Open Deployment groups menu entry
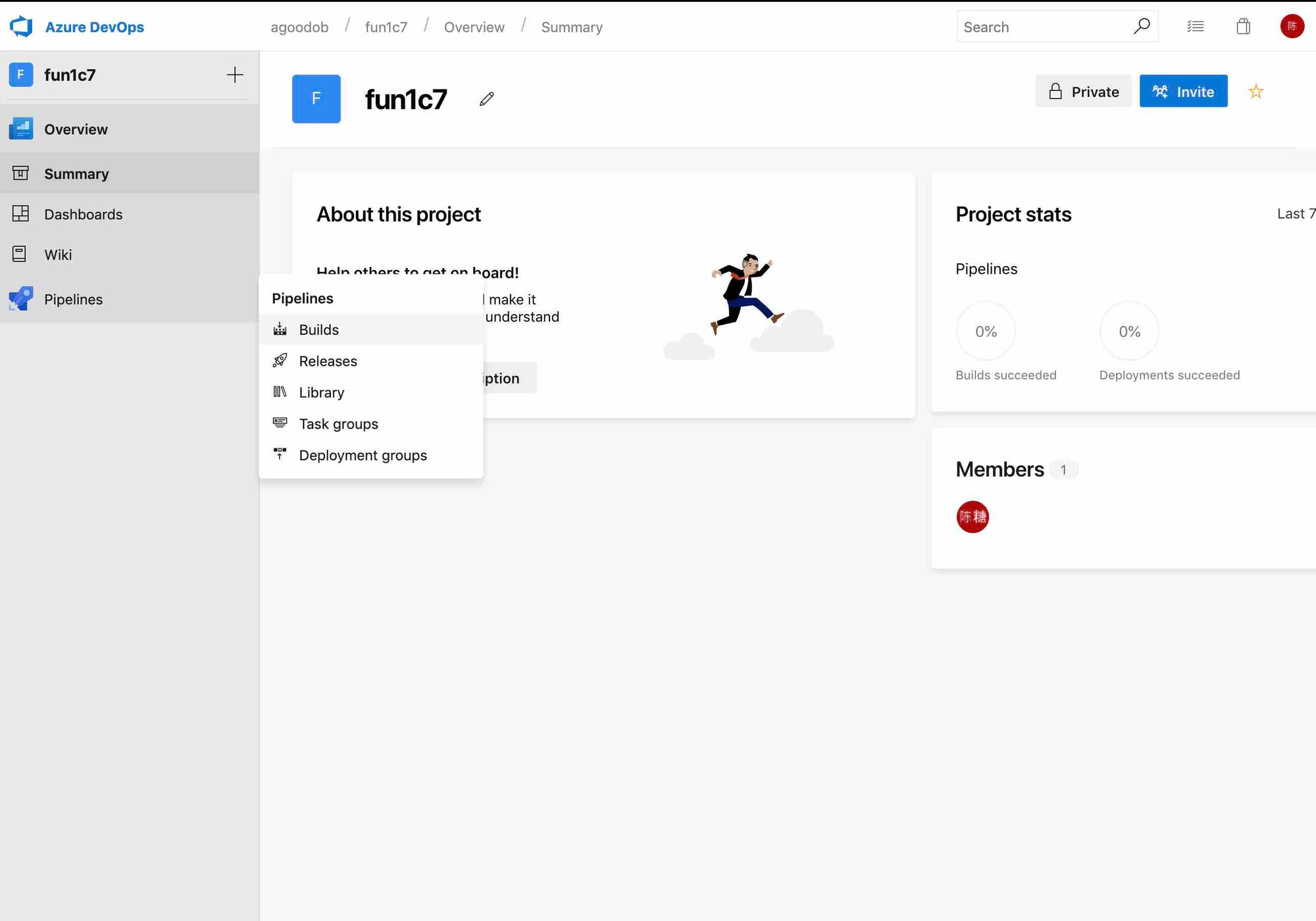The height and width of the screenshot is (921, 1316). pos(363,456)
